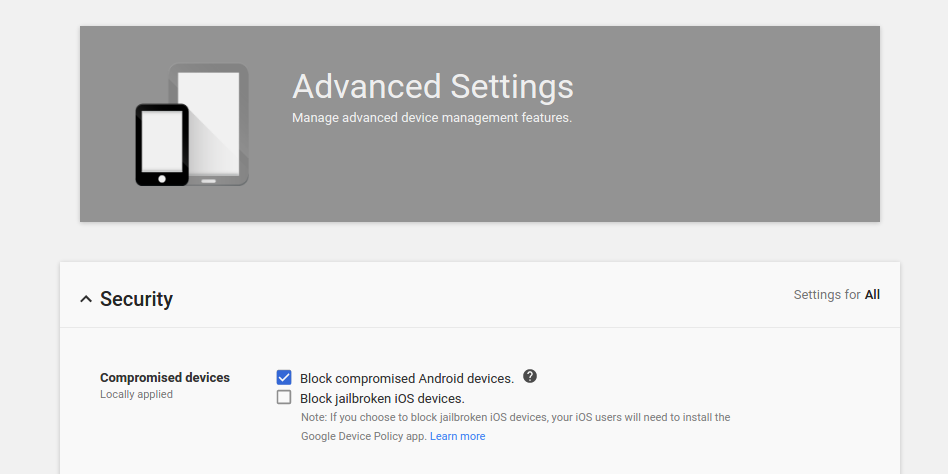948x474 pixels.
Task: Uncheck Block compromised Android devices checkbox
Action: point(284,378)
